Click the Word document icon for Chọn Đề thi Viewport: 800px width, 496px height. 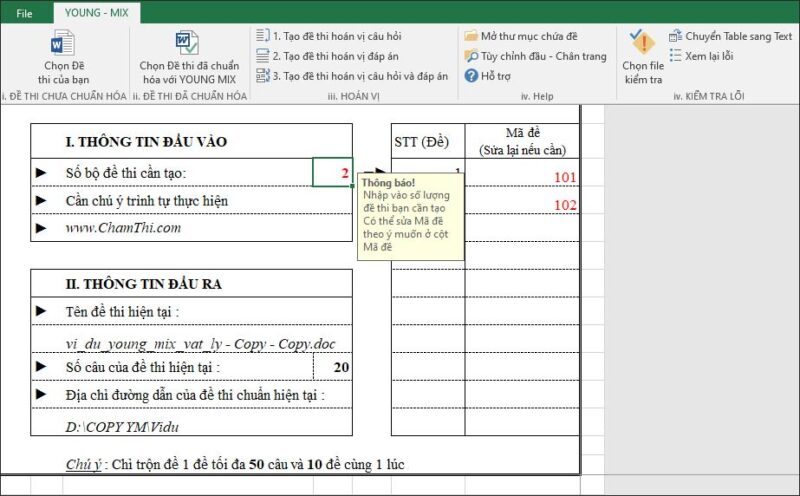(x=63, y=44)
